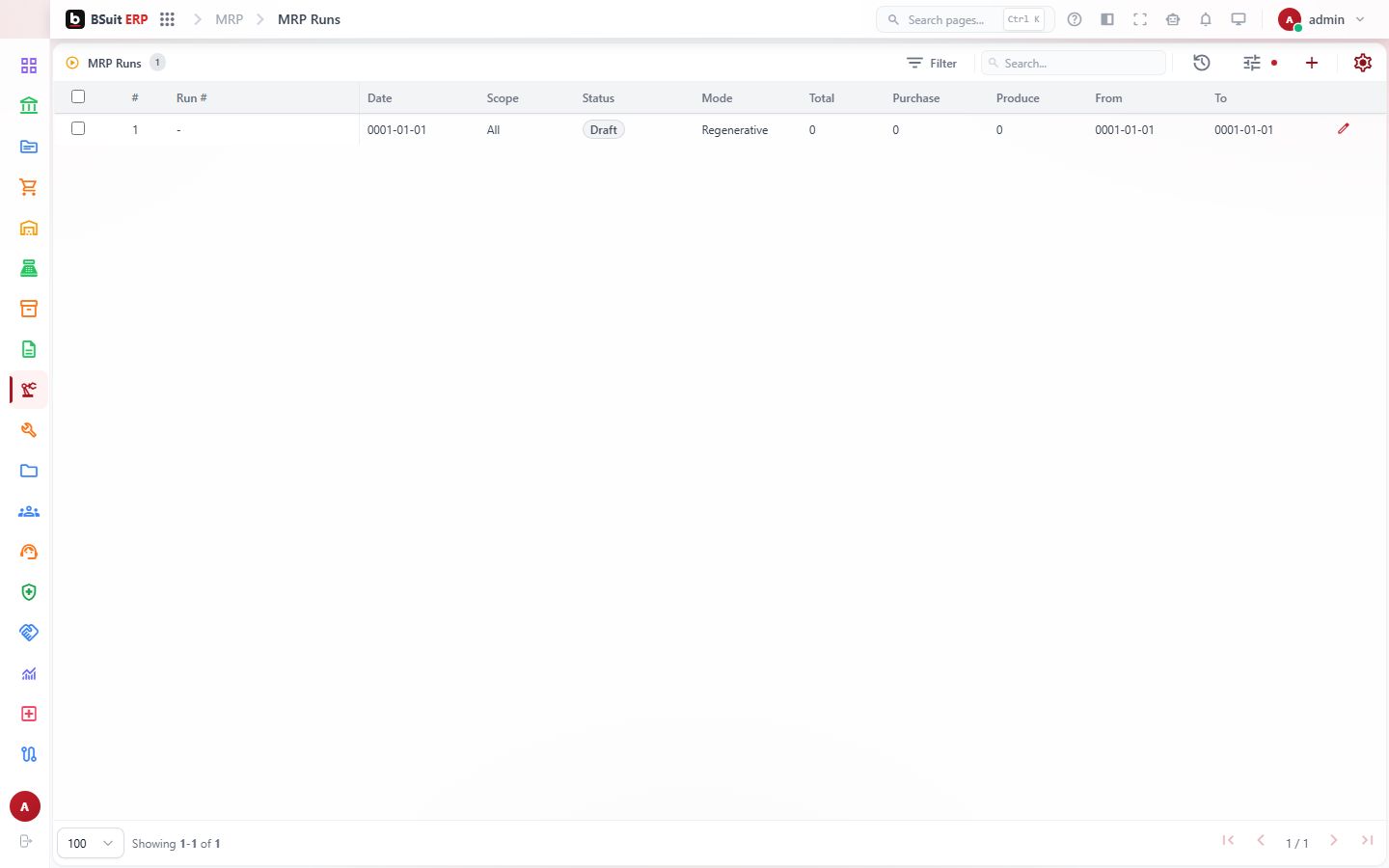
Task: Open the orange archive box sidebar icon
Action: pyautogui.click(x=29, y=309)
